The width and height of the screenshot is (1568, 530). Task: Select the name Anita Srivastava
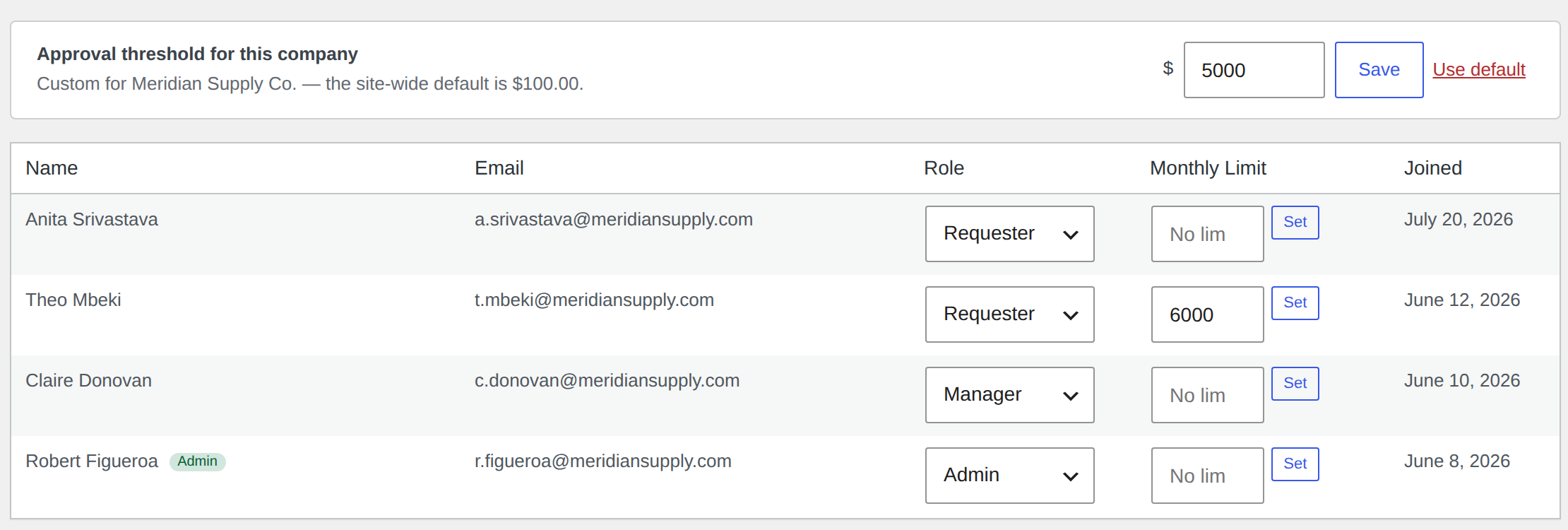[92, 220]
